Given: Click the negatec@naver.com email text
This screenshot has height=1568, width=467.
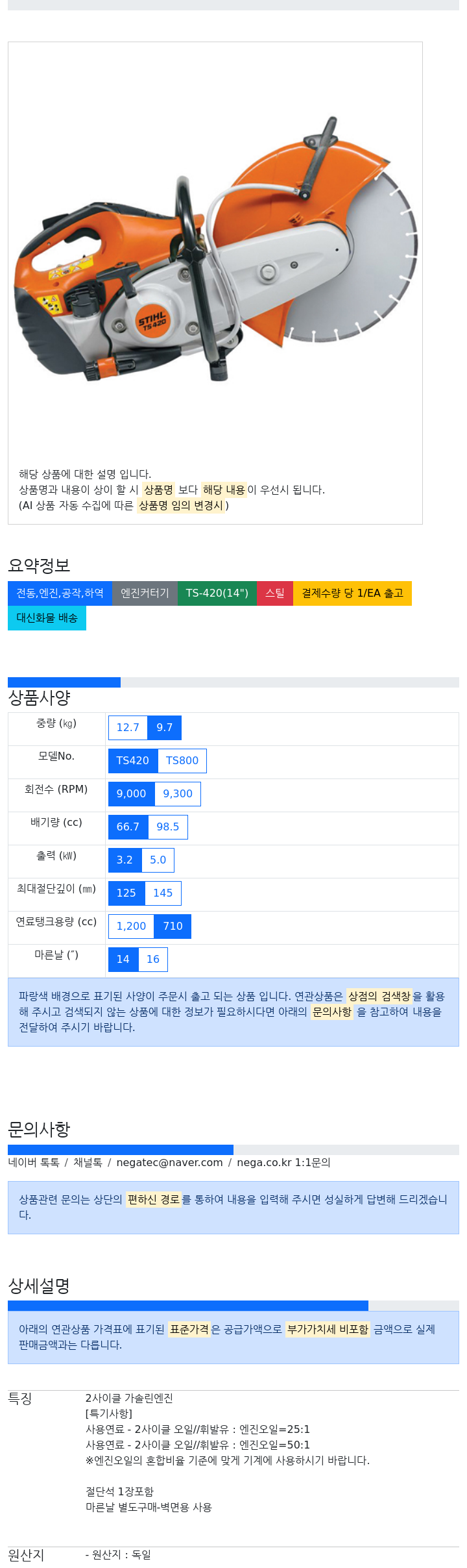Looking at the screenshot, I should coord(169,1163).
